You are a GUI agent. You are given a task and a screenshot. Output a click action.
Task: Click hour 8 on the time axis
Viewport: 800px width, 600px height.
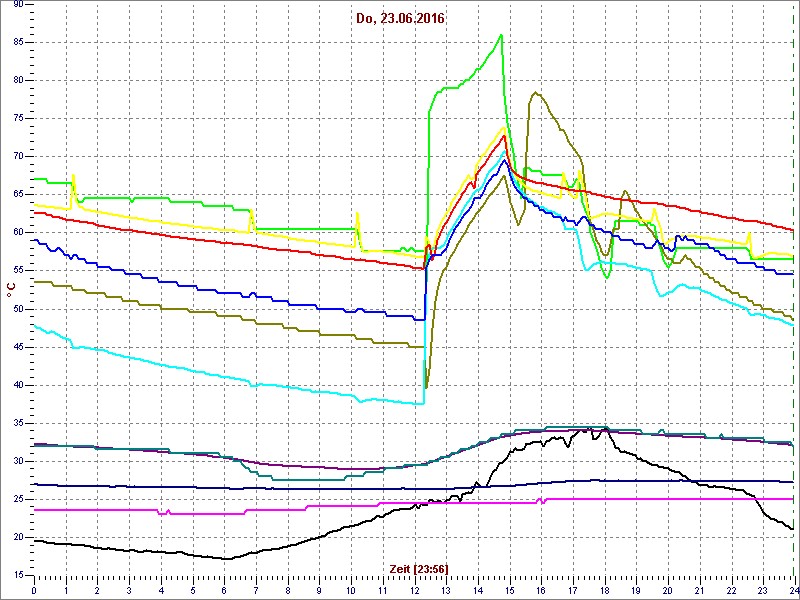(x=287, y=589)
